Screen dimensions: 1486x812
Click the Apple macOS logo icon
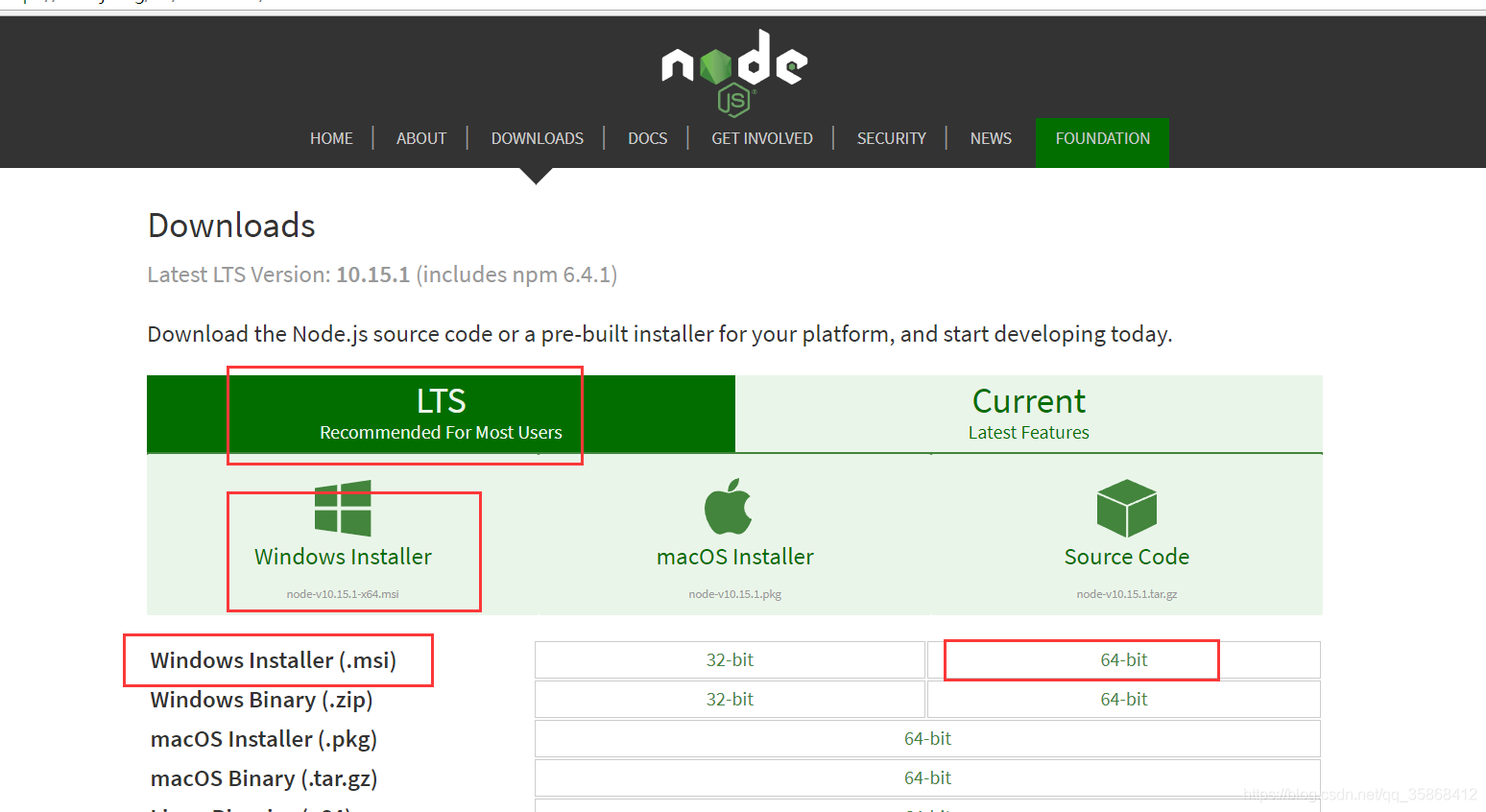coord(729,506)
